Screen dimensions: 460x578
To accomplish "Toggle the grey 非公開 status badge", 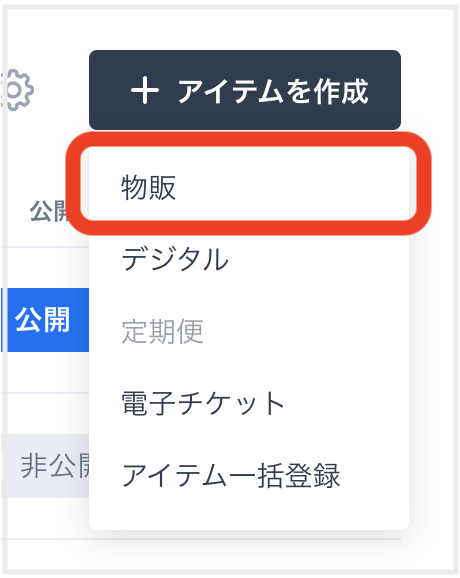I will 46,466.
